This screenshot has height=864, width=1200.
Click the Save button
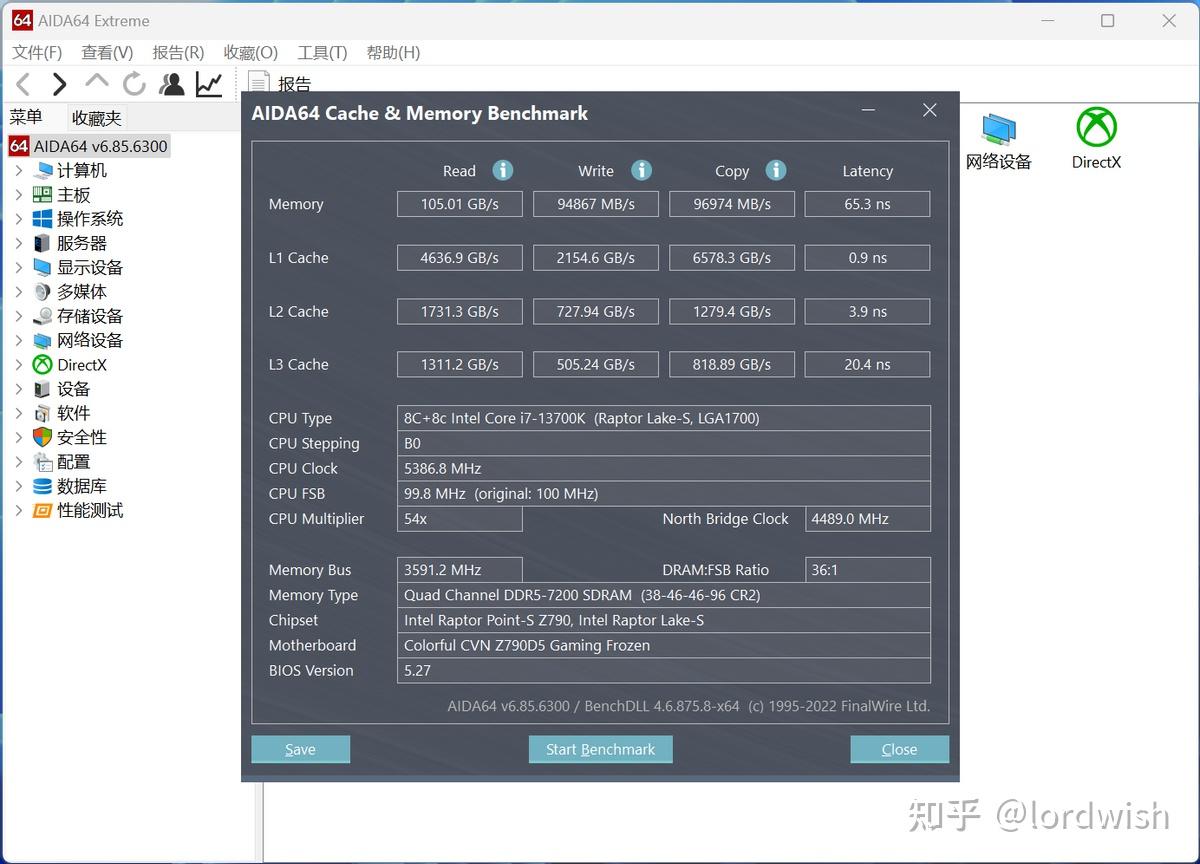pyautogui.click(x=300, y=749)
